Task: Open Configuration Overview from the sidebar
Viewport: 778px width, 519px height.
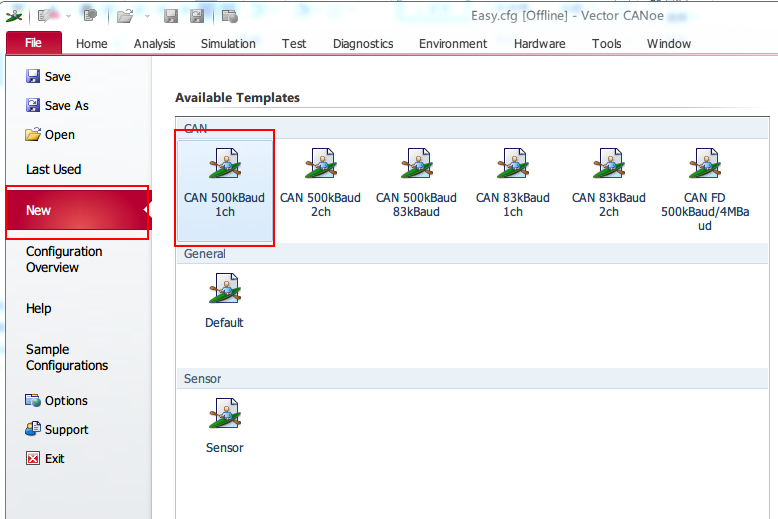Action: 64,260
